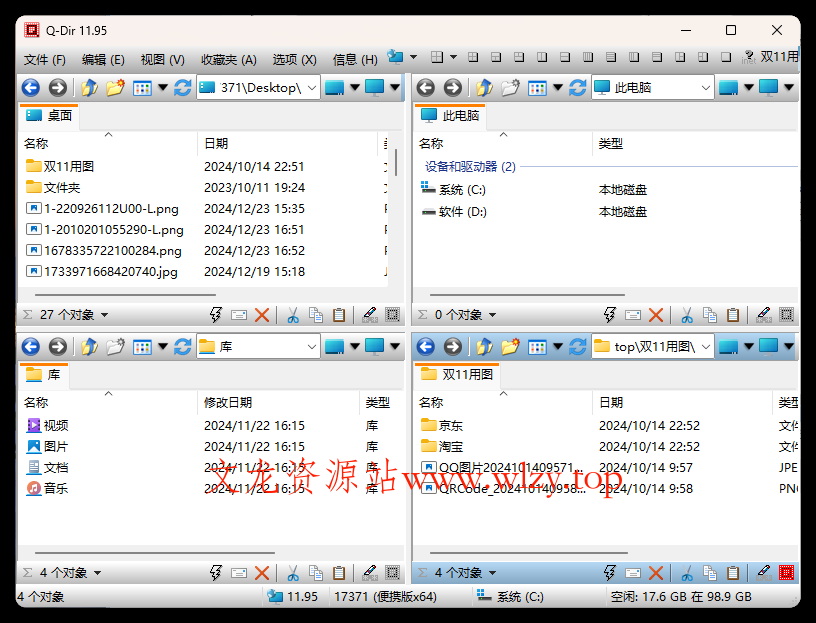Navigate up one folder level
This screenshot has width=816, height=623.
pyautogui.click(x=88, y=88)
